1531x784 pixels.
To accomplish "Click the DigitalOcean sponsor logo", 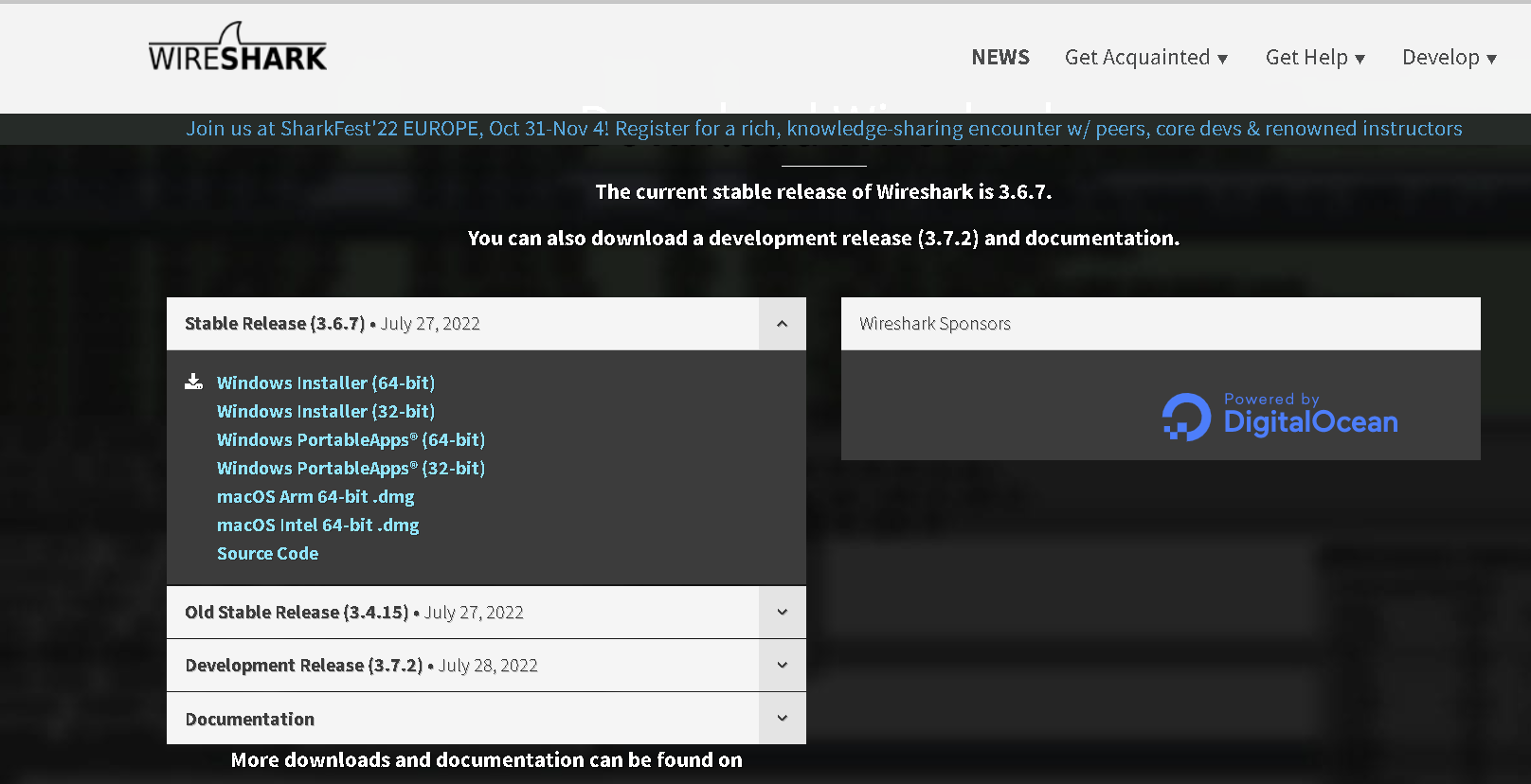I will click(x=1280, y=416).
